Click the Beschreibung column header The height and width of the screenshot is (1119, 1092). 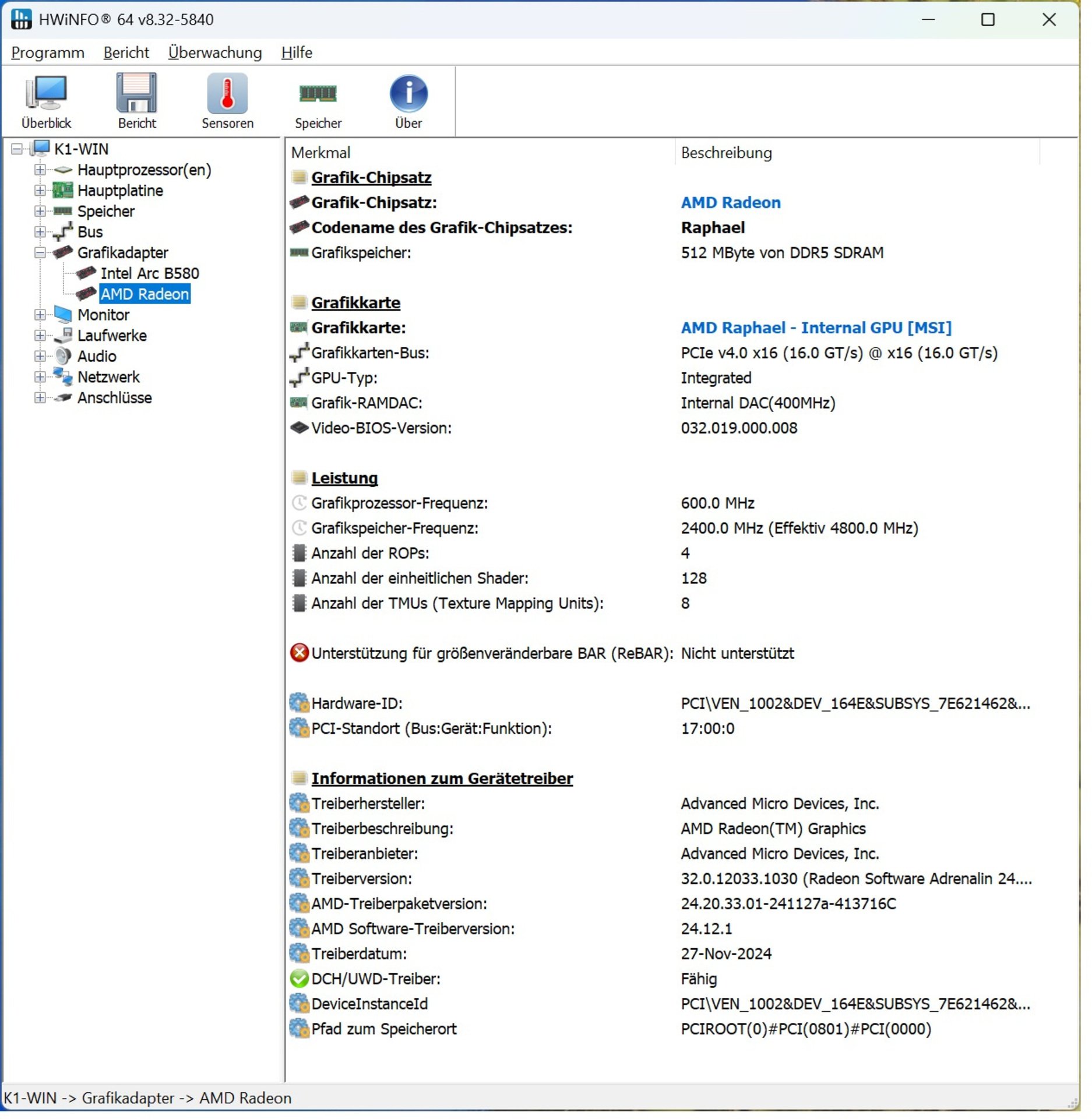pos(858,153)
